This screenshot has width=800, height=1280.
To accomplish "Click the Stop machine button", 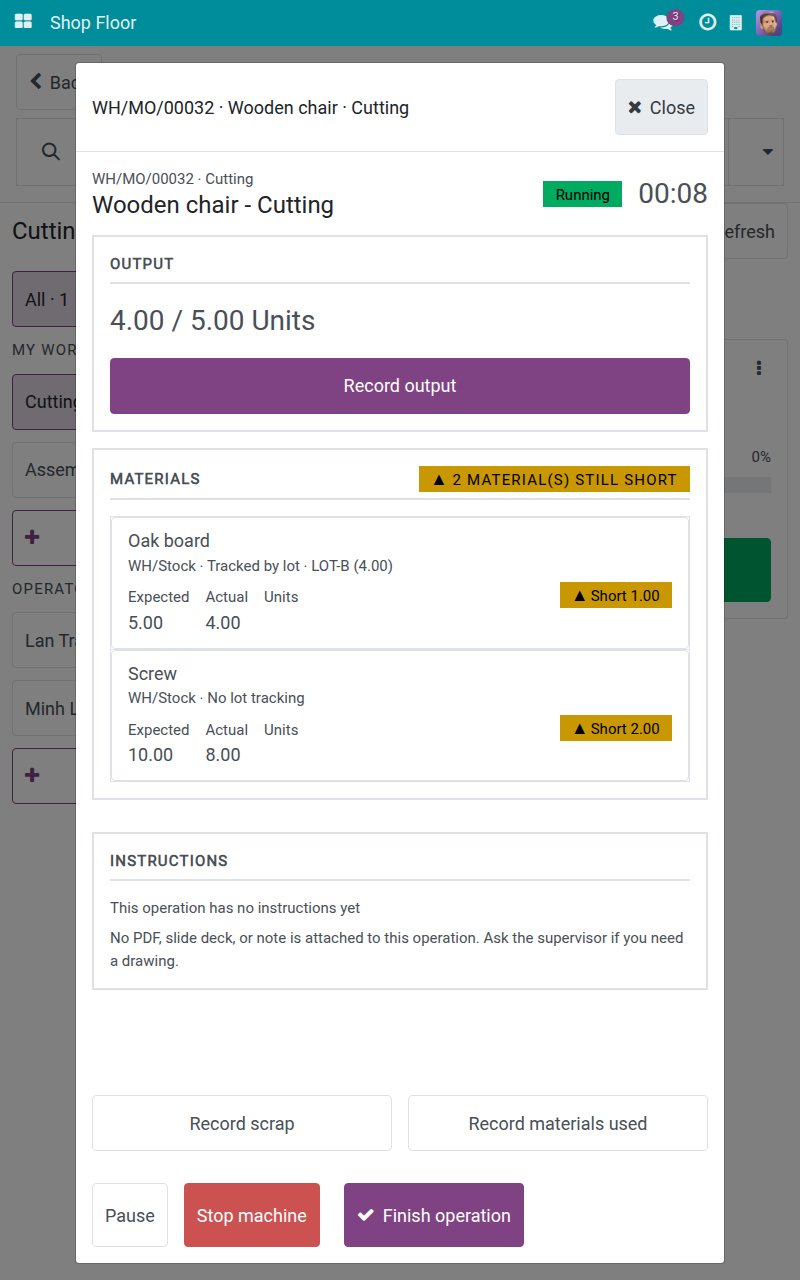I will [252, 1215].
